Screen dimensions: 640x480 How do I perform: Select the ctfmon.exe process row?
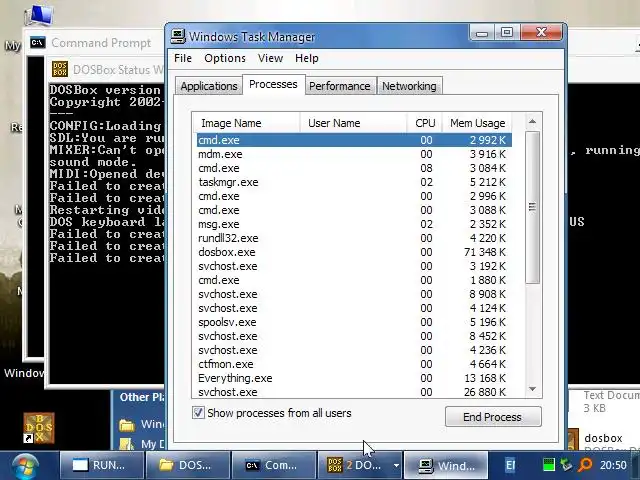[x=354, y=364]
